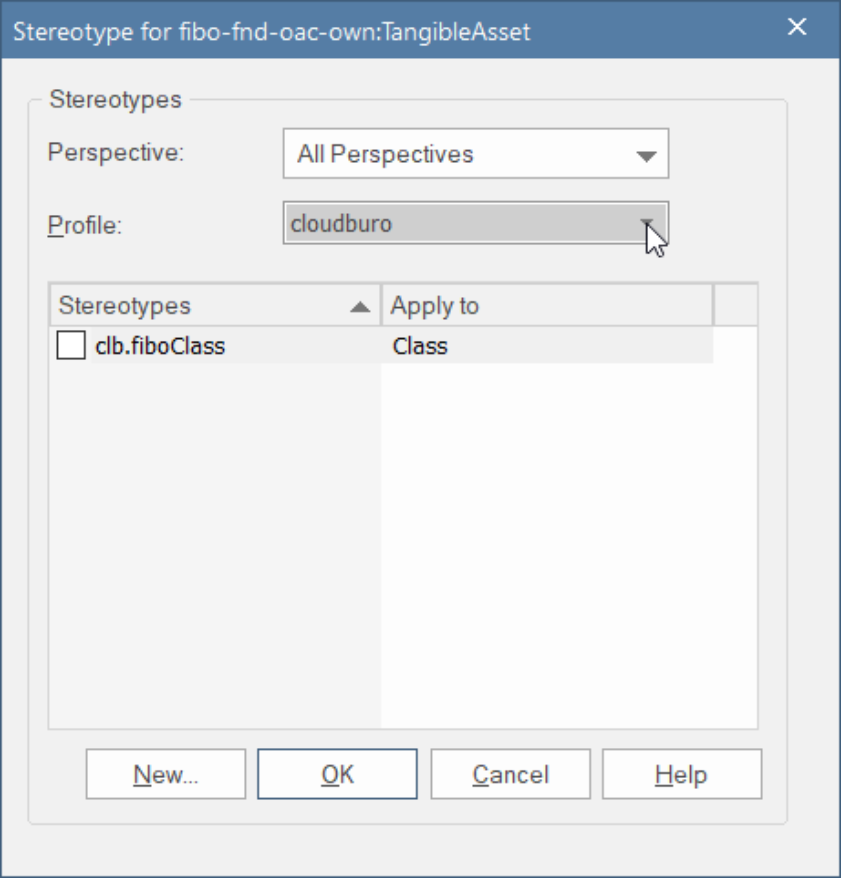Open the Profile dropdown arrow
This screenshot has width=841, height=878.
646,224
